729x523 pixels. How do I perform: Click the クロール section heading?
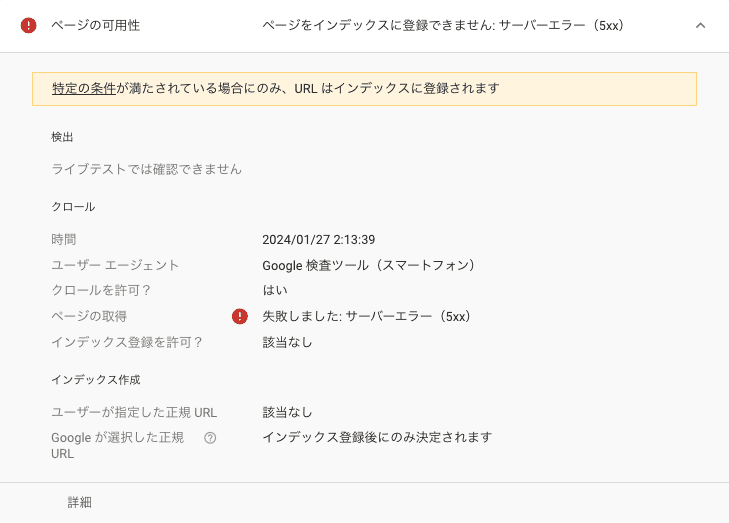(73, 207)
